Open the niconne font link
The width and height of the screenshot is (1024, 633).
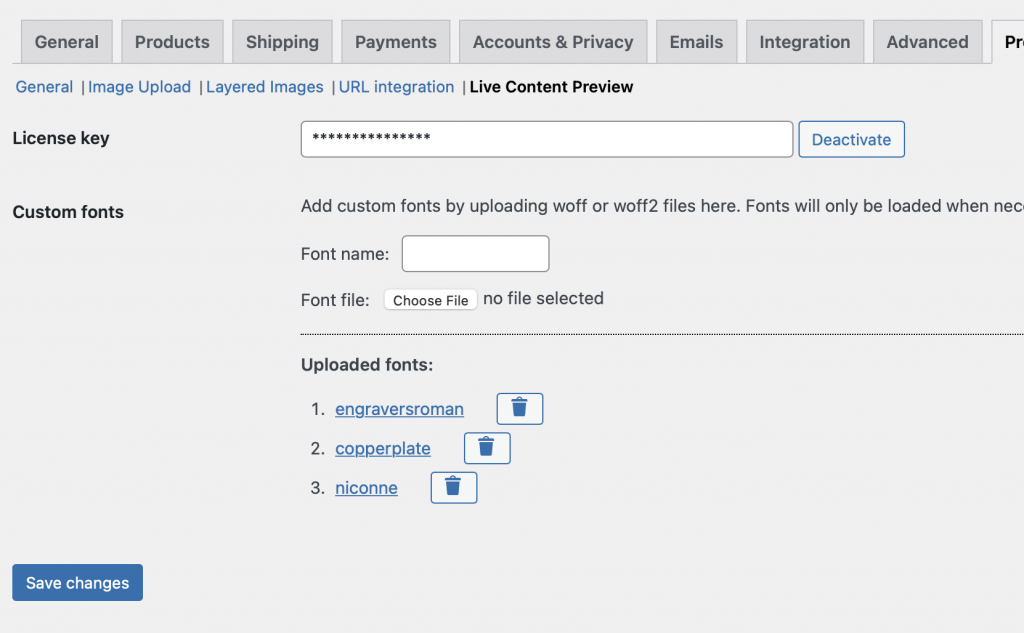pos(366,487)
